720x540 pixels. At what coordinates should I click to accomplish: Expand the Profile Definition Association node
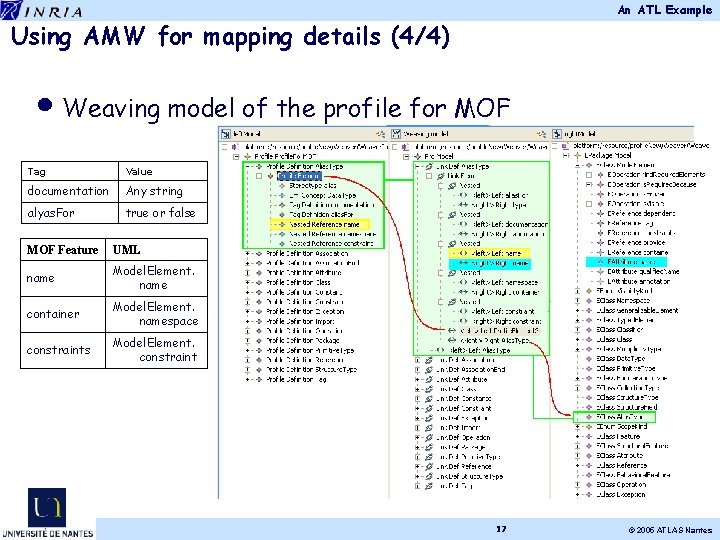tap(248, 253)
